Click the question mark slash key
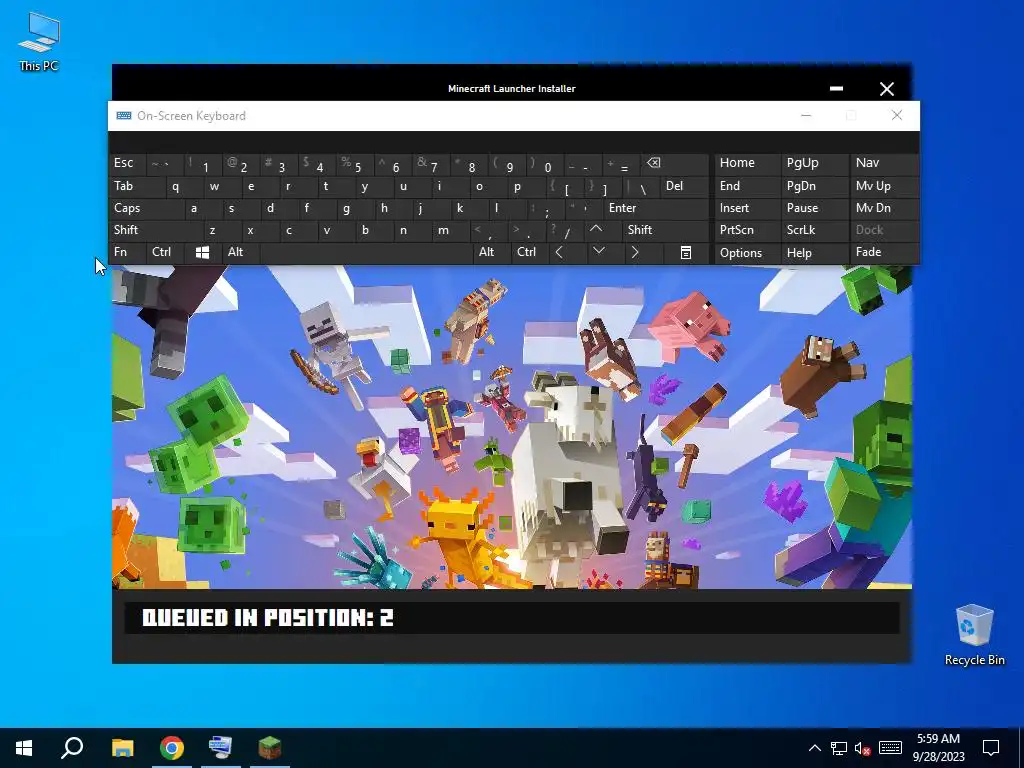 (564, 230)
